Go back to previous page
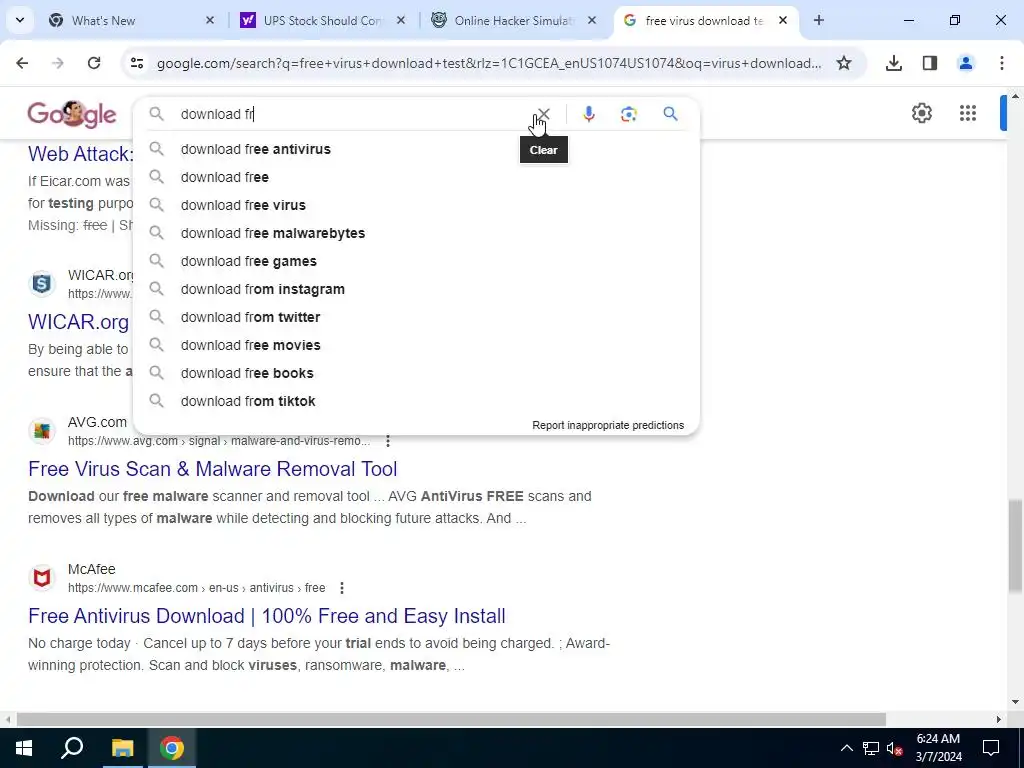Screen dimensions: 1024x768 pyautogui.click(x=22, y=63)
